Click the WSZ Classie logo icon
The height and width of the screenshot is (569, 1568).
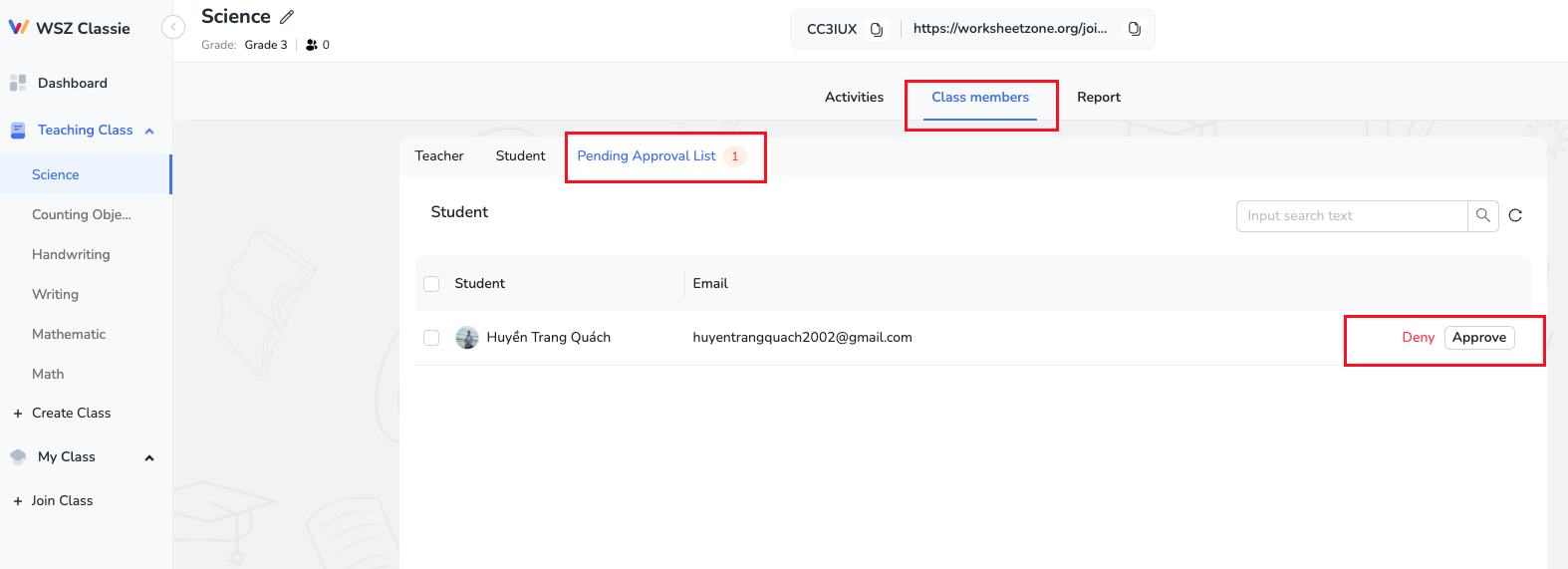click(x=19, y=27)
